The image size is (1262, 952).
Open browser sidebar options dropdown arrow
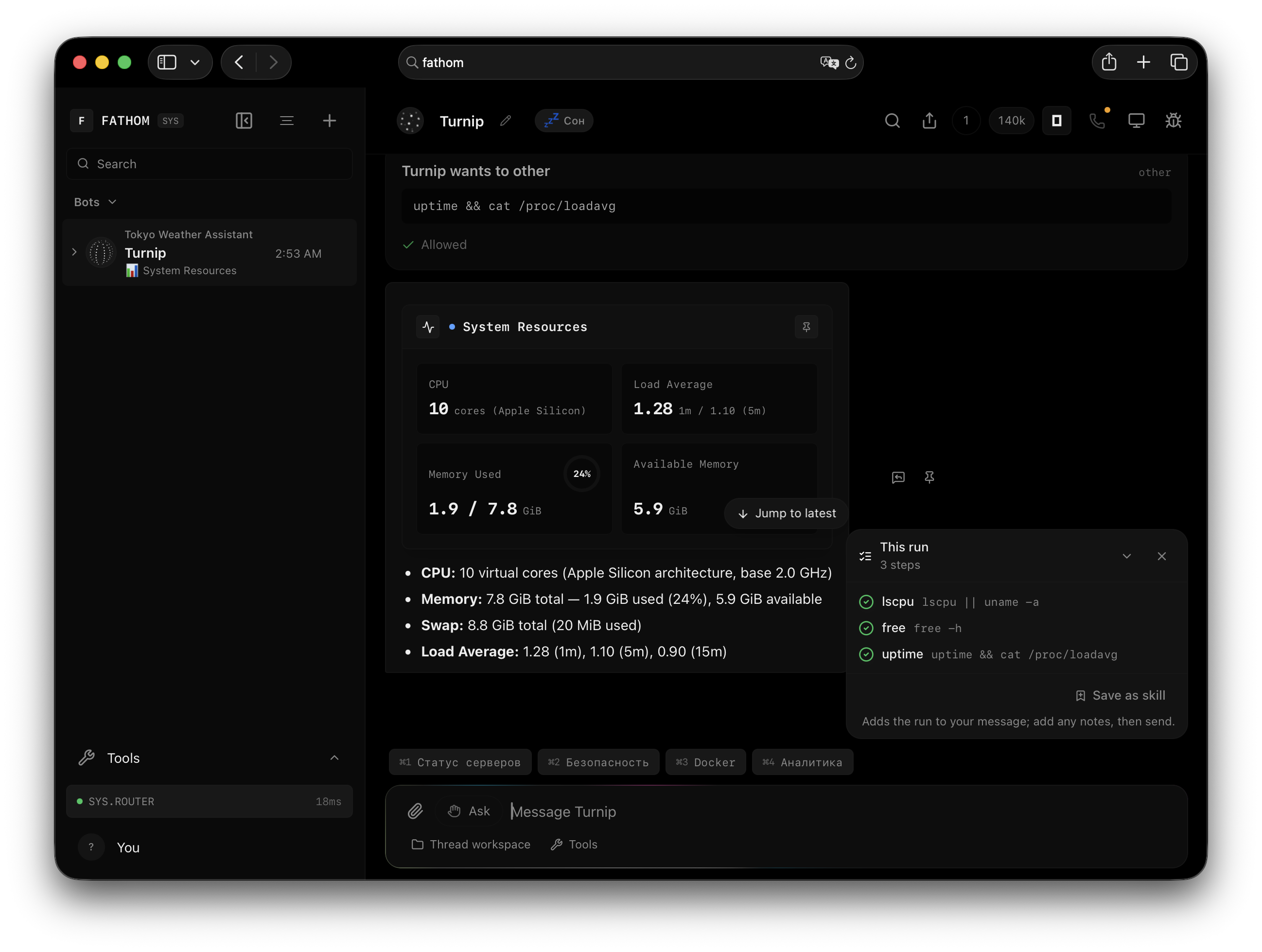tap(195, 62)
